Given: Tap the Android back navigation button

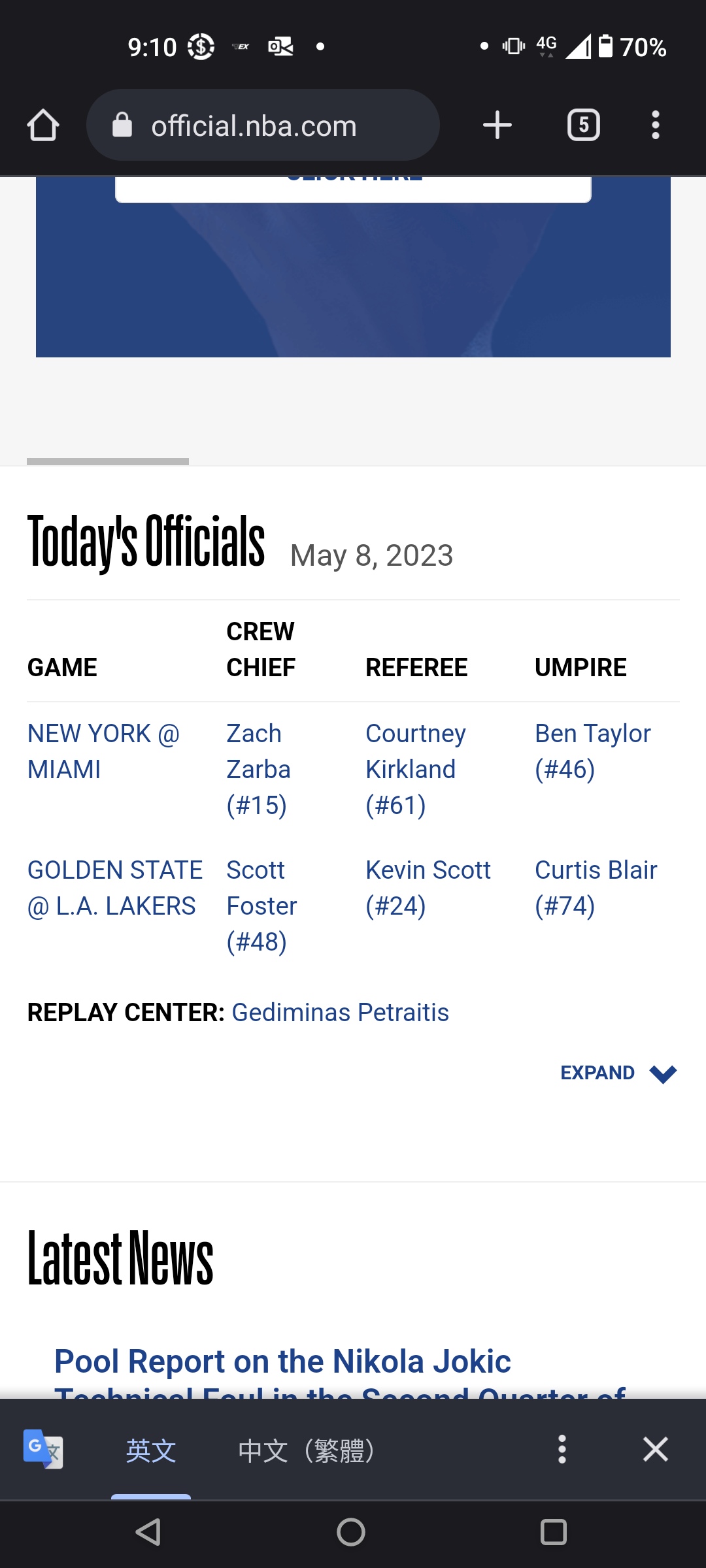Looking at the screenshot, I should pos(149,1532).
